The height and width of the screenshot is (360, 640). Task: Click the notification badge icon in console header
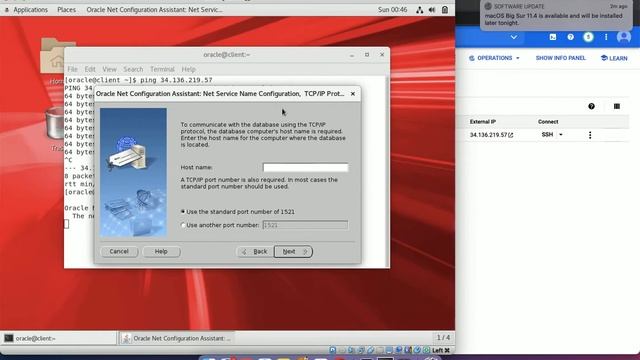588,37
